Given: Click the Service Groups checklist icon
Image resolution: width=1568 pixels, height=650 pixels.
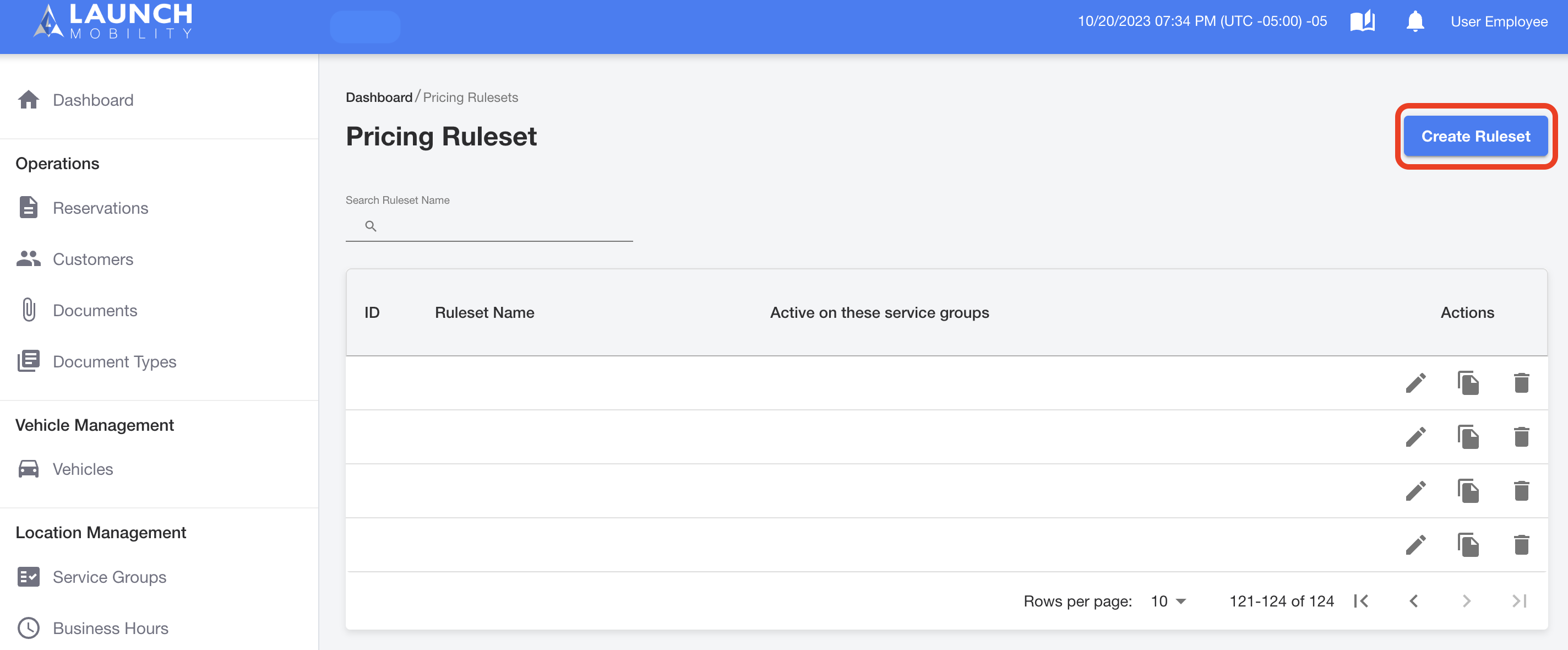Looking at the screenshot, I should tap(29, 576).
